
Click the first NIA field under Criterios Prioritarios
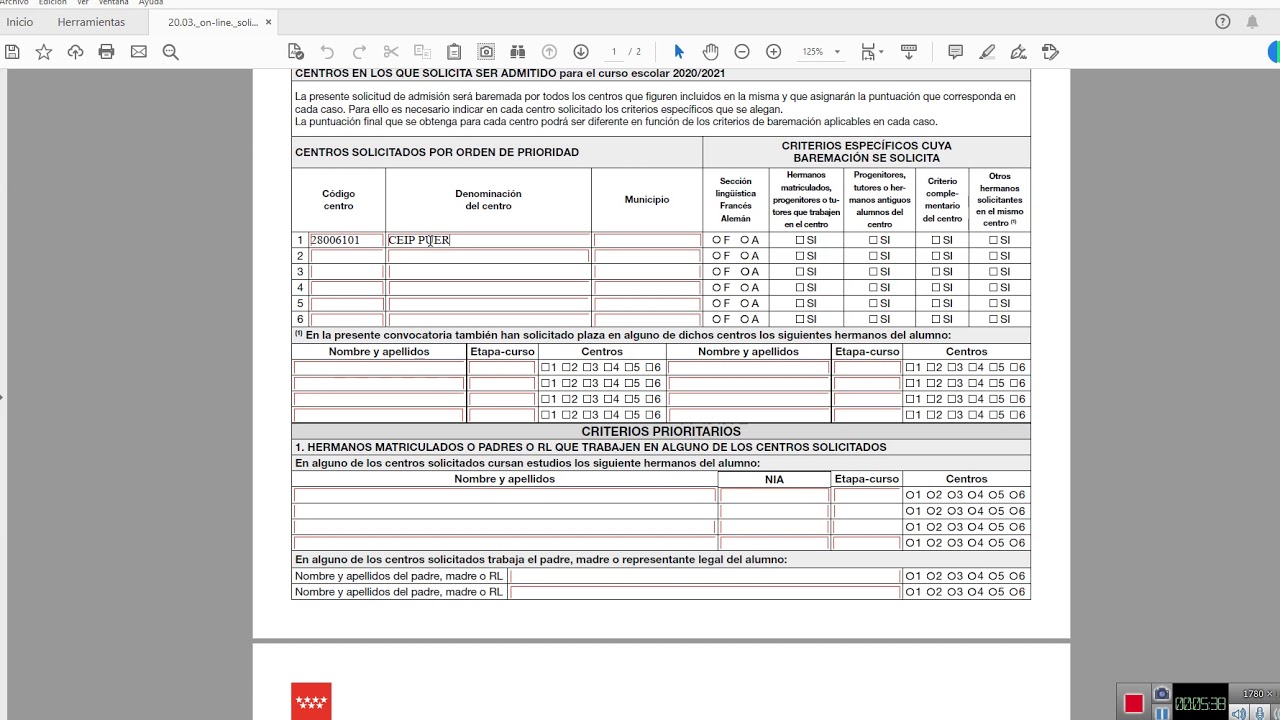point(774,495)
